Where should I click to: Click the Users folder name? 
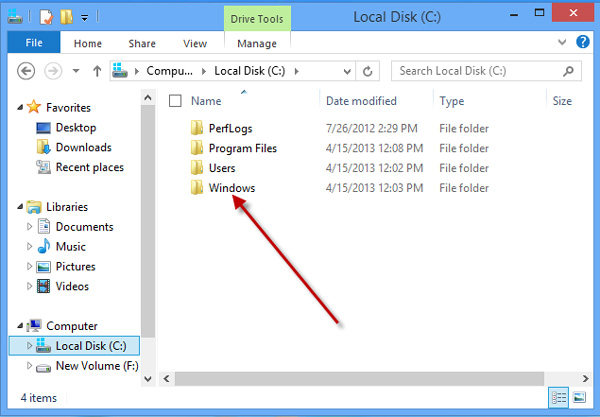pyautogui.click(x=222, y=168)
